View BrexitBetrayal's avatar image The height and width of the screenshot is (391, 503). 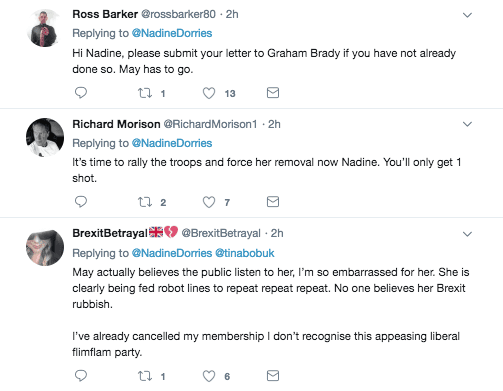click(45, 247)
